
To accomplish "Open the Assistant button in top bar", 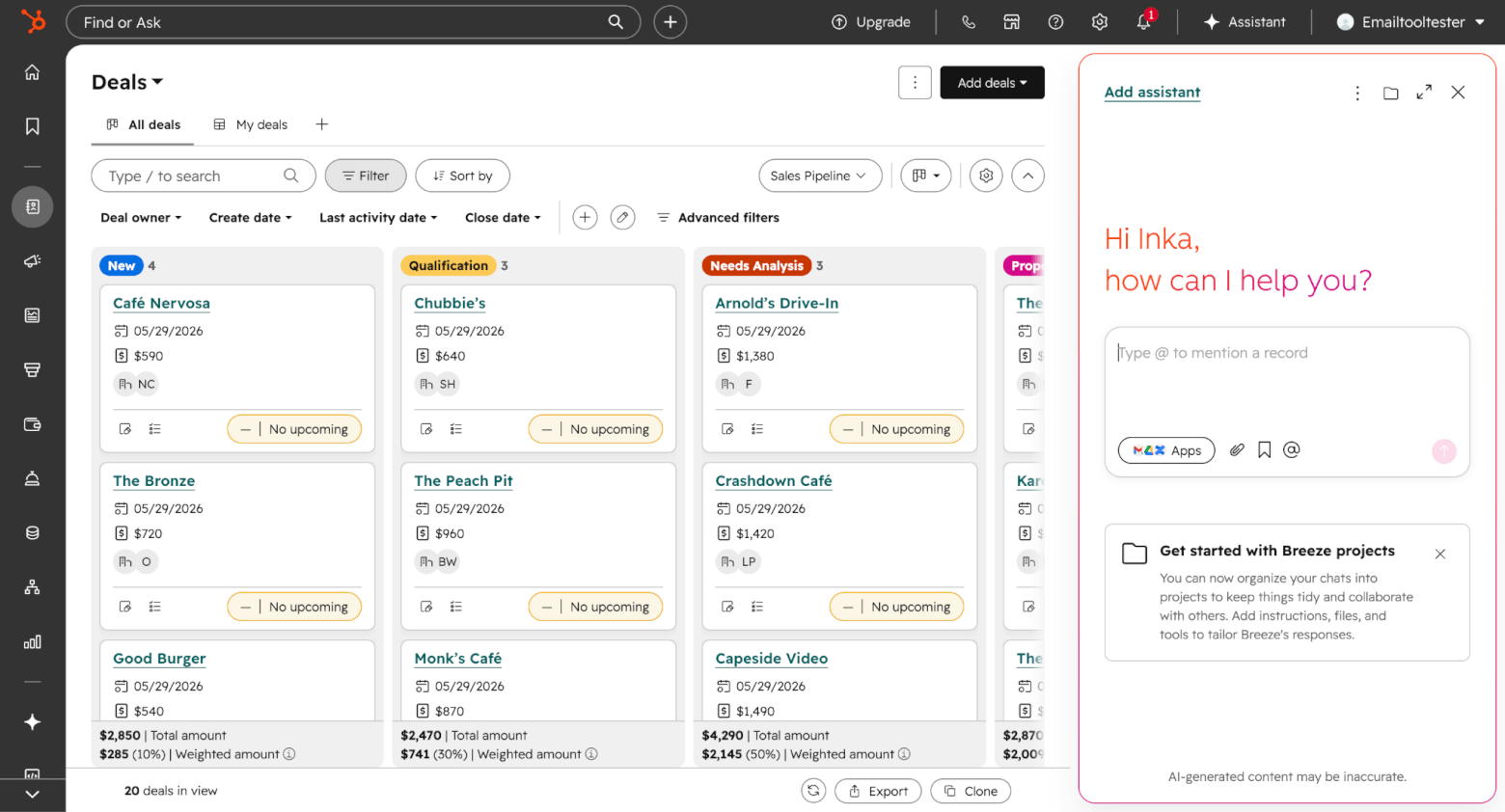I will pyautogui.click(x=1245, y=22).
